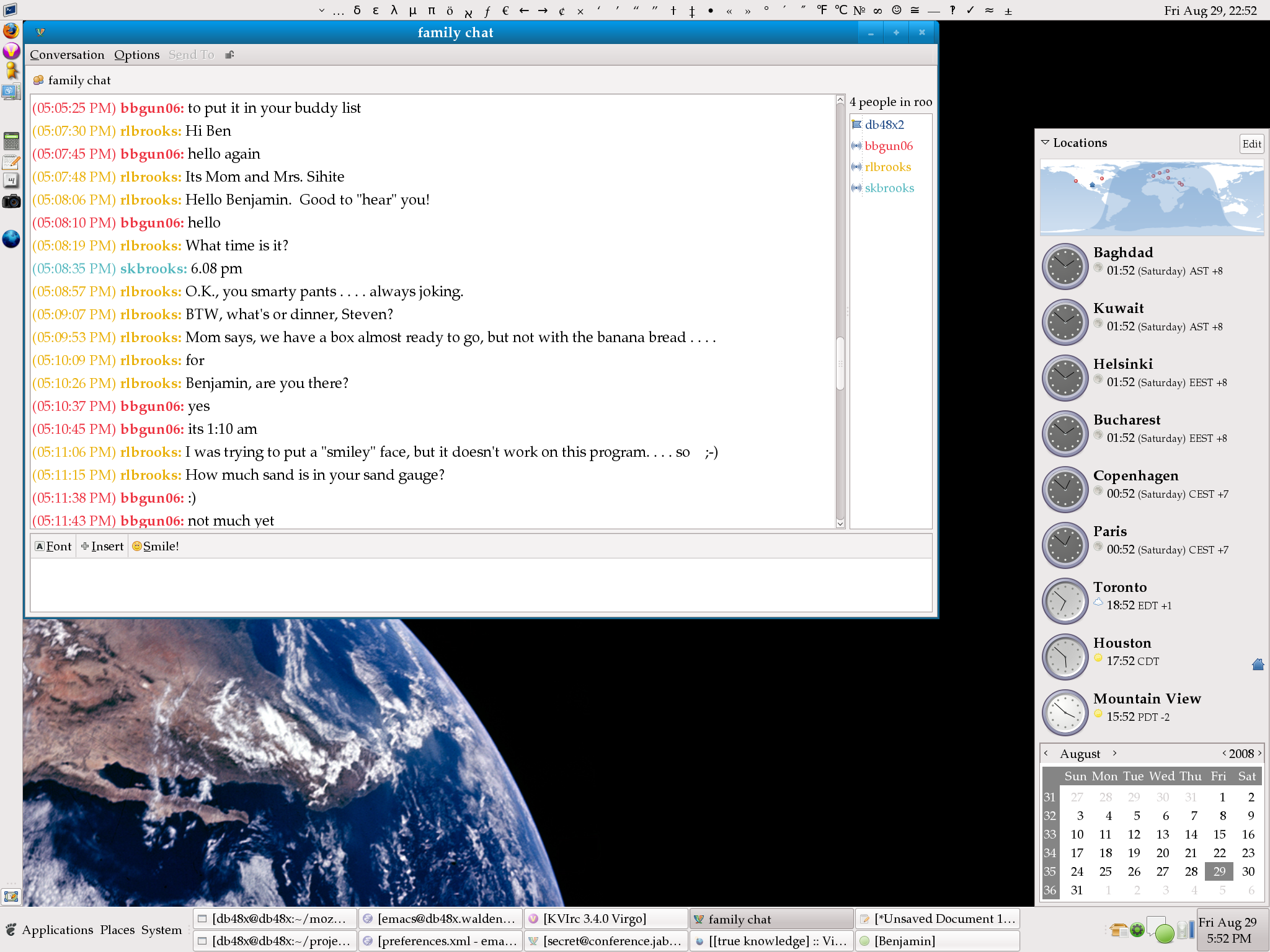1270x952 pixels.
Task: Switch to preferences.xml emacs window
Action: coord(440,941)
